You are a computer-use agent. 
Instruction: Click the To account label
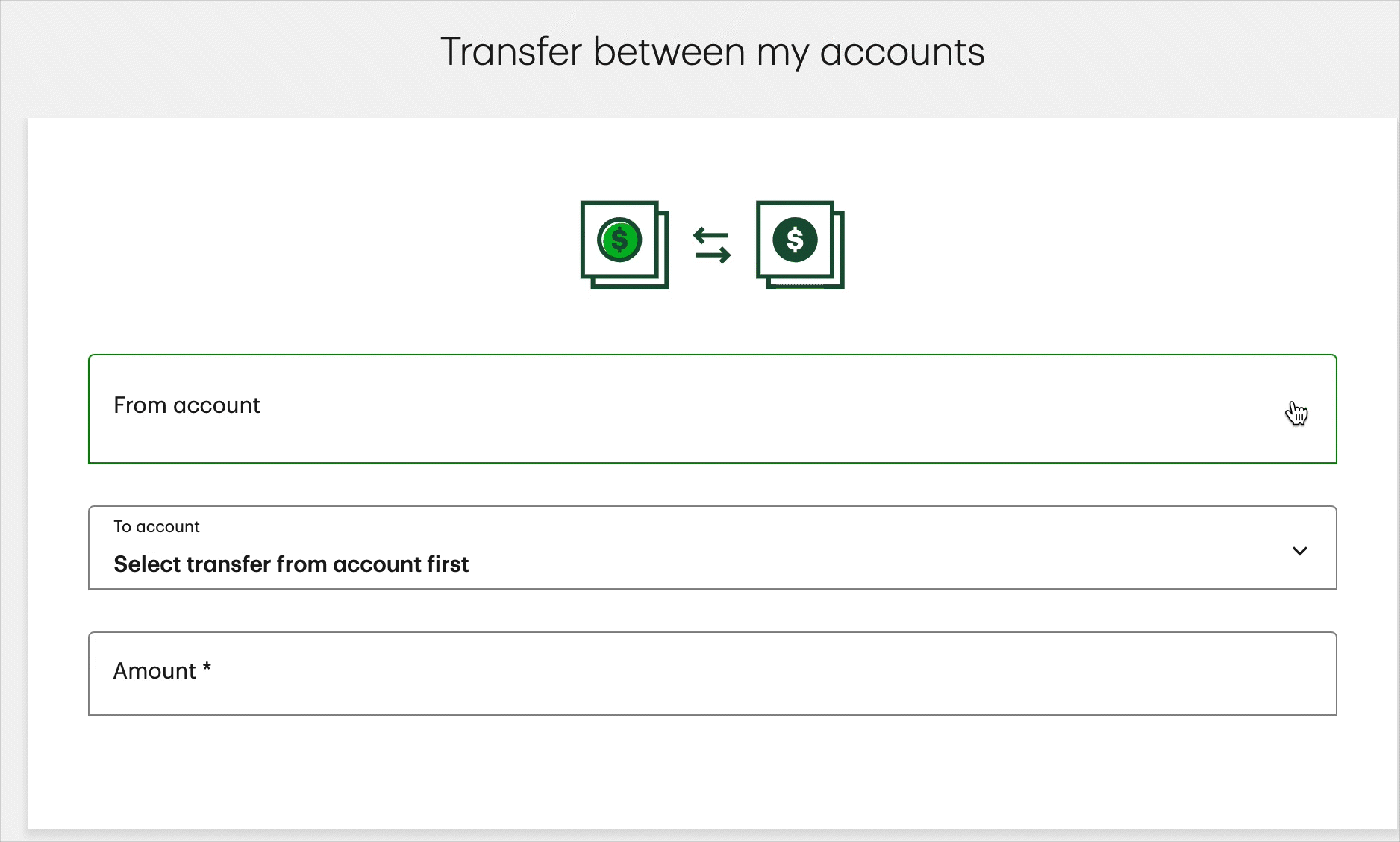(156, 526)
